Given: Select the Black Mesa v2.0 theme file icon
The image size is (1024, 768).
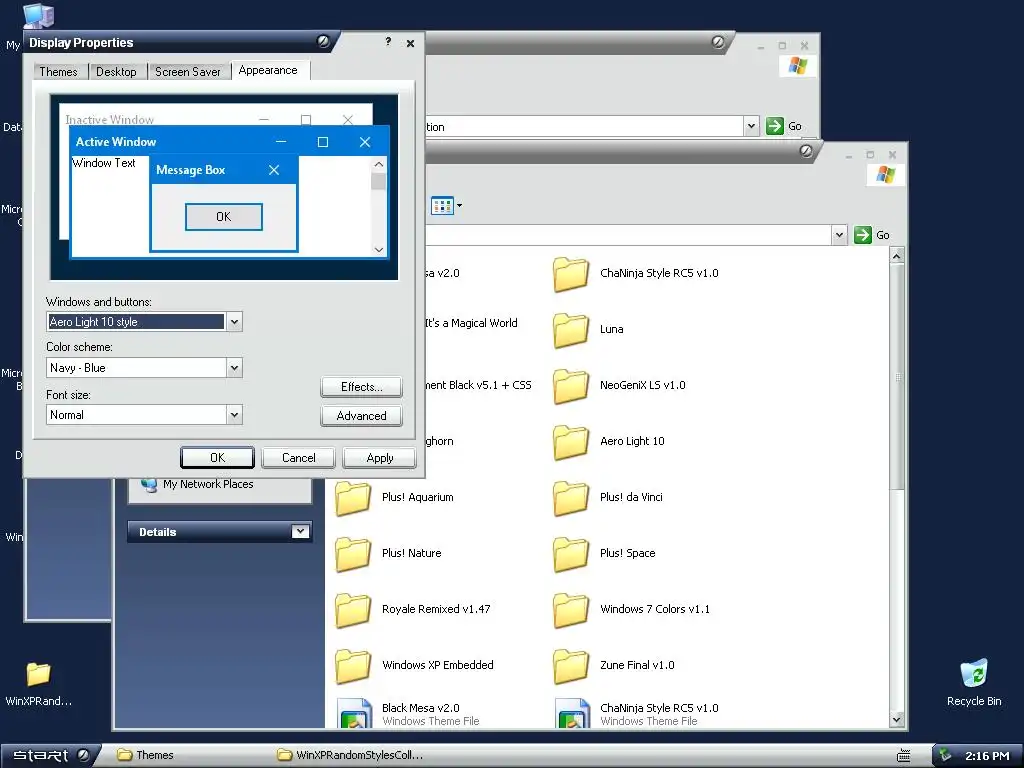Looking at the screenshot, I should click(x=354, y=713).
